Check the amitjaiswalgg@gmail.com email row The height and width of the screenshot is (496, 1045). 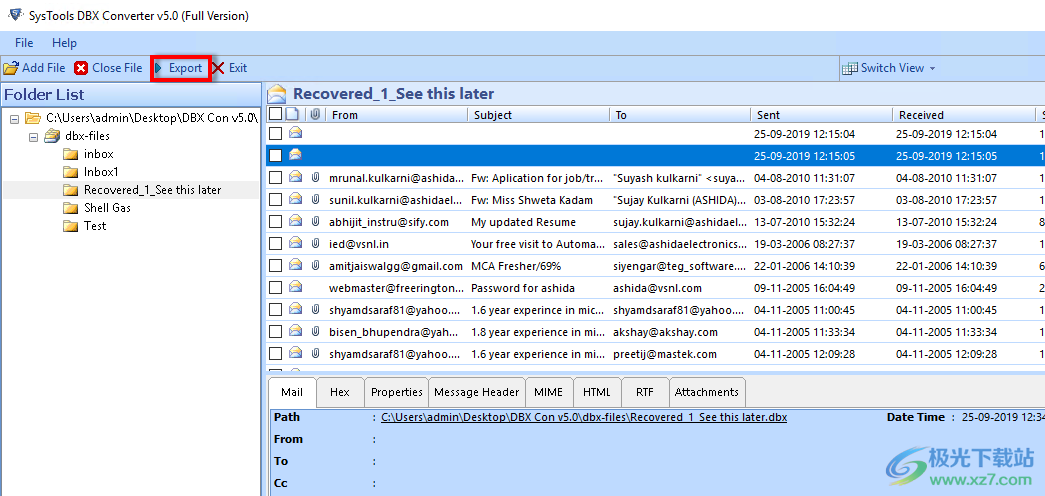point(275,266)
